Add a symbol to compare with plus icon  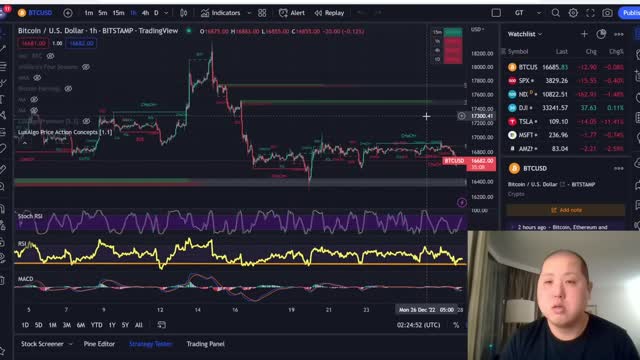68,13
